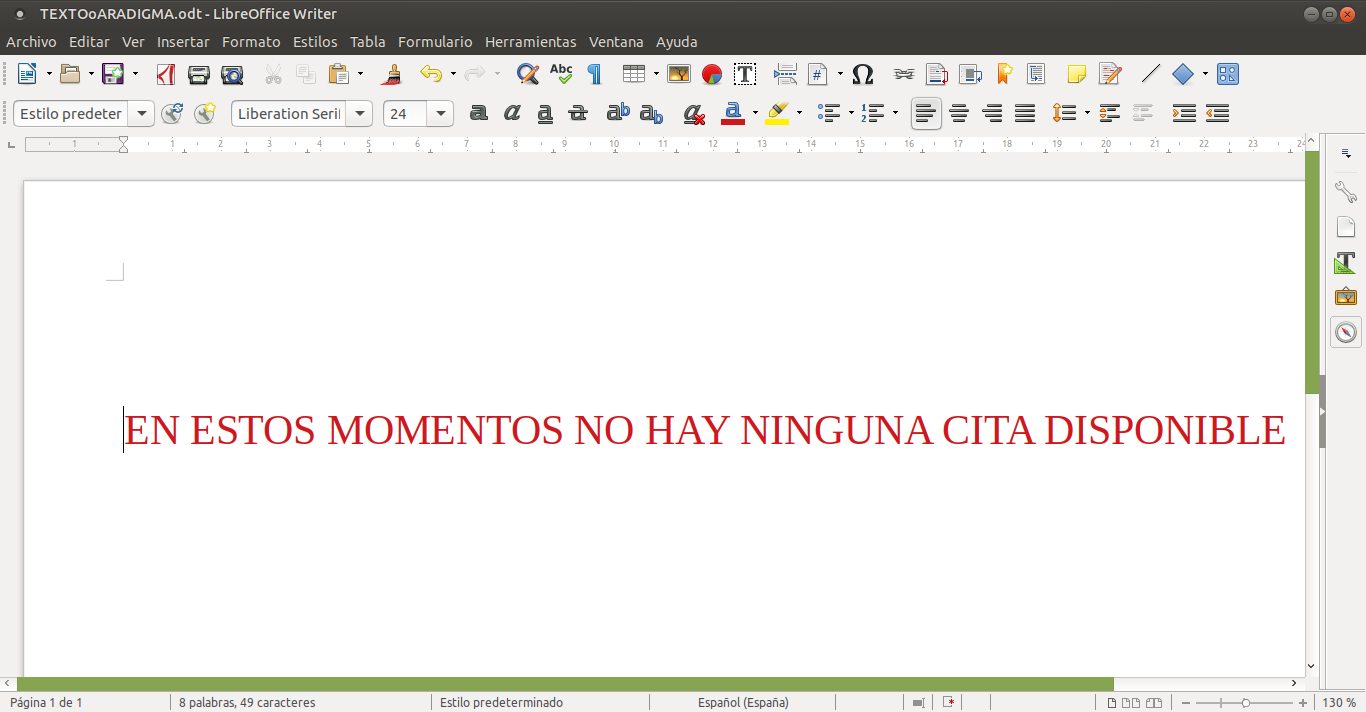Viewport: 1366px width, 712px height.
Task: Click the Insert Chart icon
Action: 712,74
